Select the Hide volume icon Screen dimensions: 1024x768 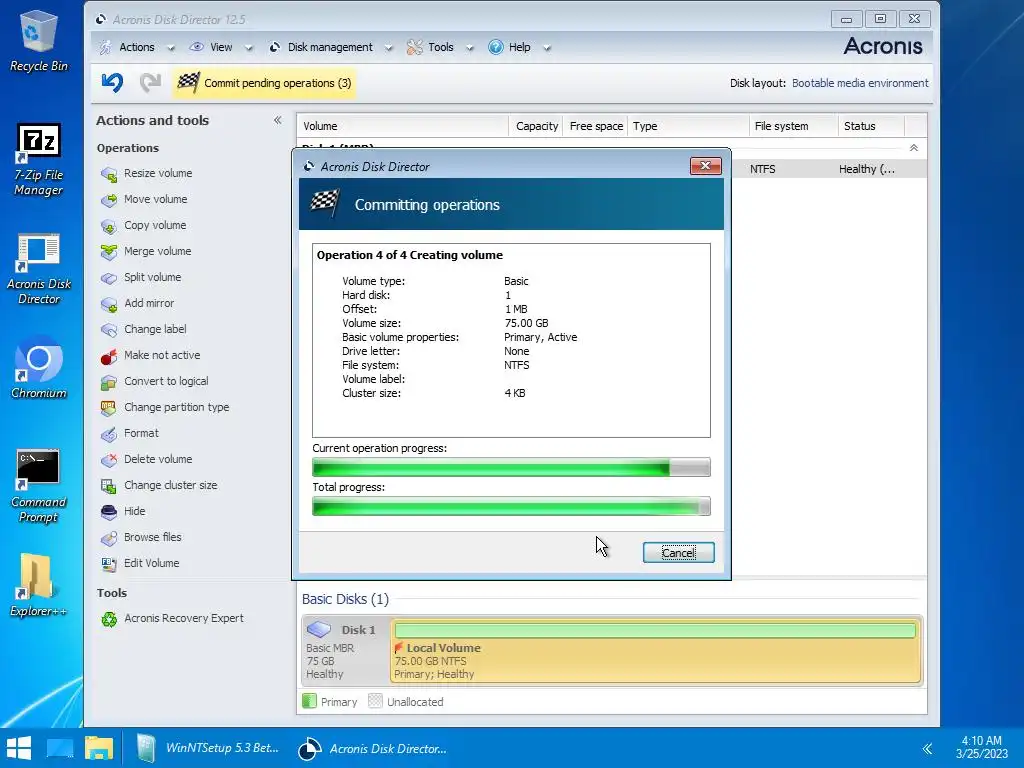point(109,512)
